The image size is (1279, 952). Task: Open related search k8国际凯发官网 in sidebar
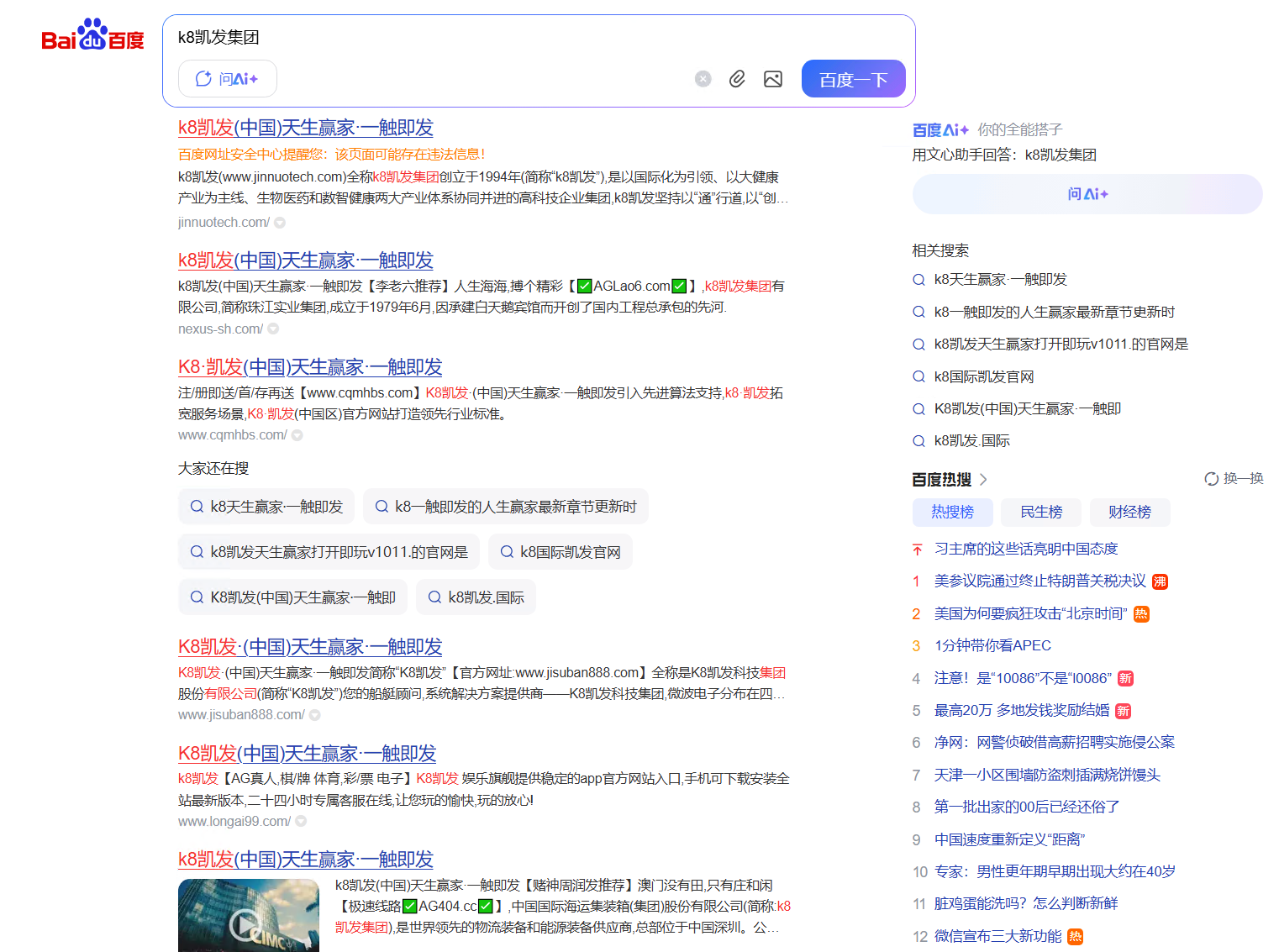coord(984,377)
